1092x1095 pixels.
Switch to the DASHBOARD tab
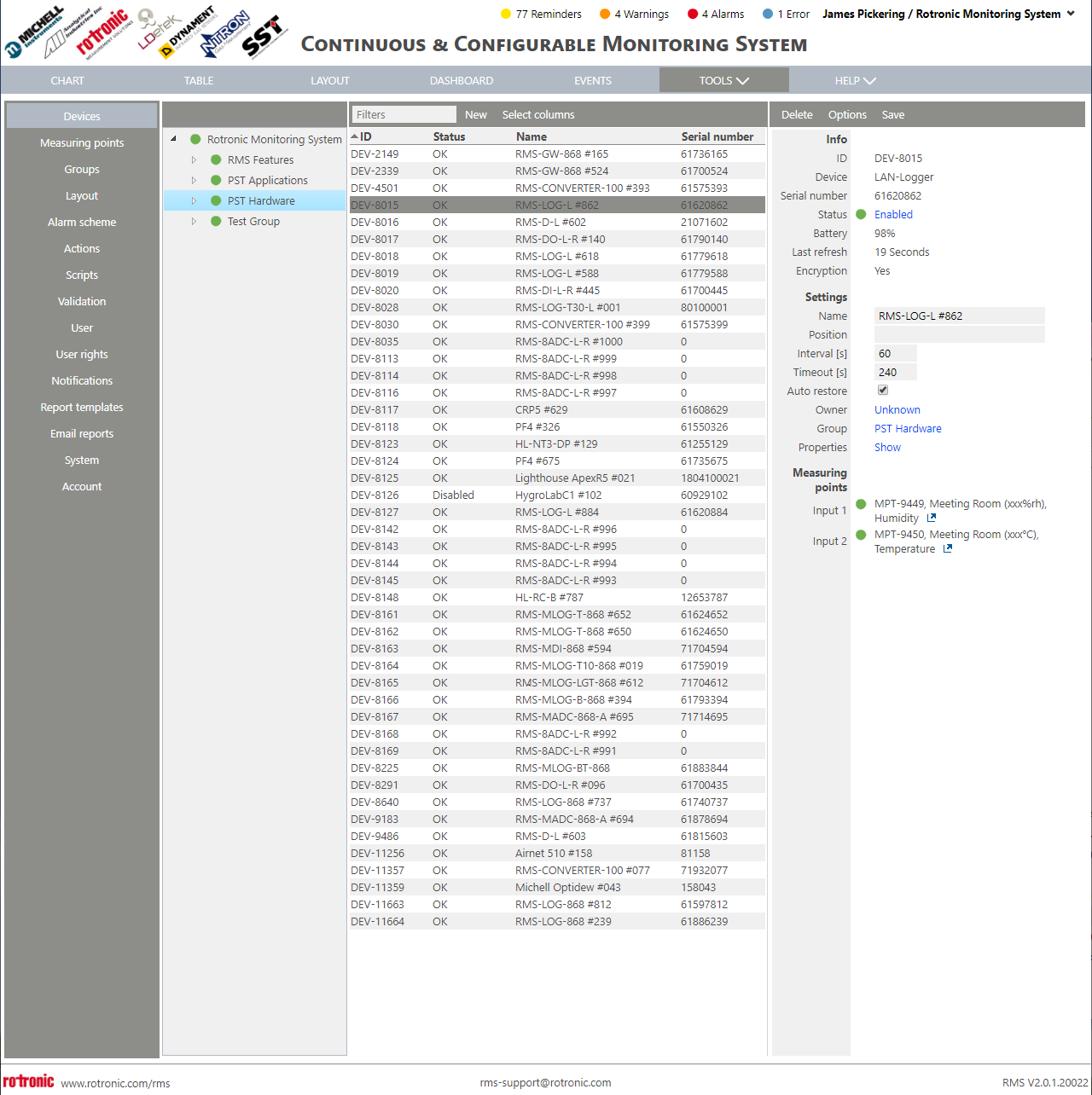(x=462, y=80)
